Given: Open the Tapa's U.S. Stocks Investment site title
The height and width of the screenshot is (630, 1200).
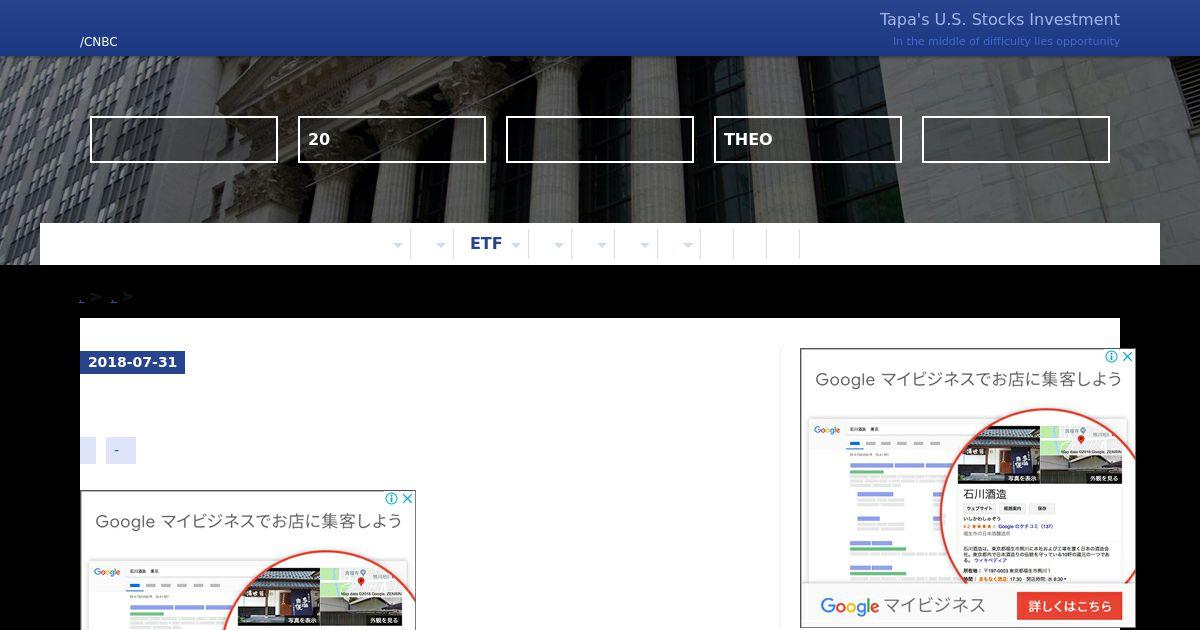Looking at the screenshot, I should (999, 19).
